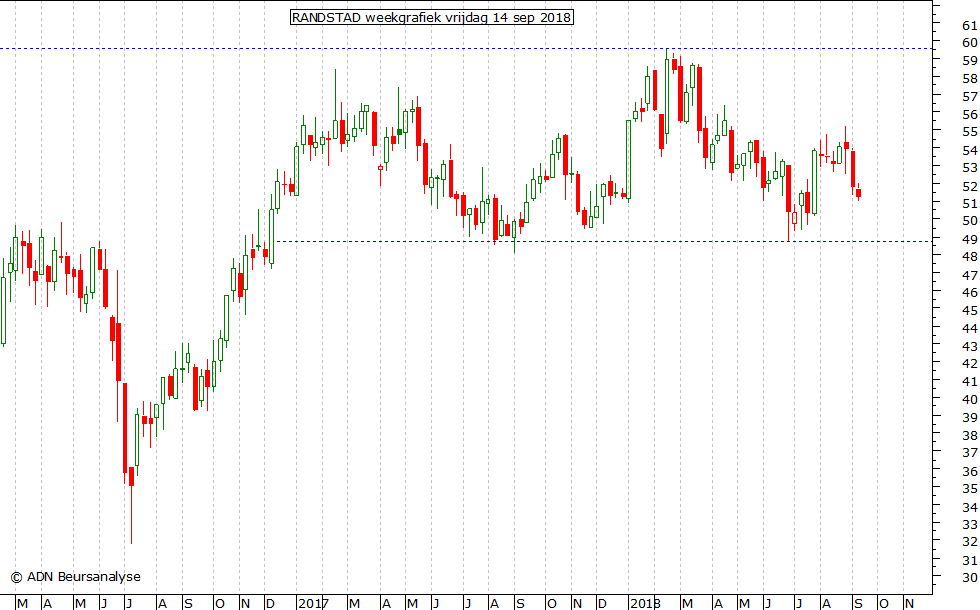Pick the 50 price level label
980x610 pixels.
tap(969, 221)
